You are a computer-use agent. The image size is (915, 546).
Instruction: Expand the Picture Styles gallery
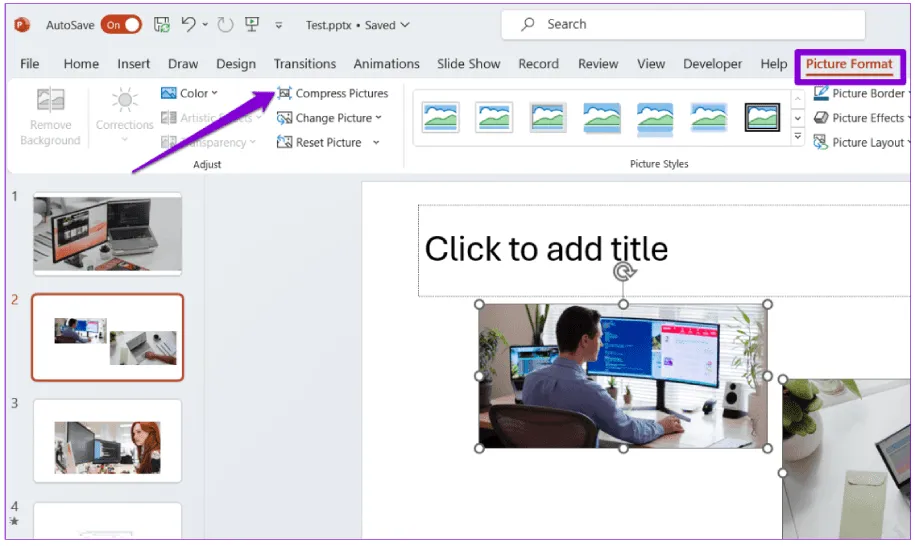coord(797,138)
